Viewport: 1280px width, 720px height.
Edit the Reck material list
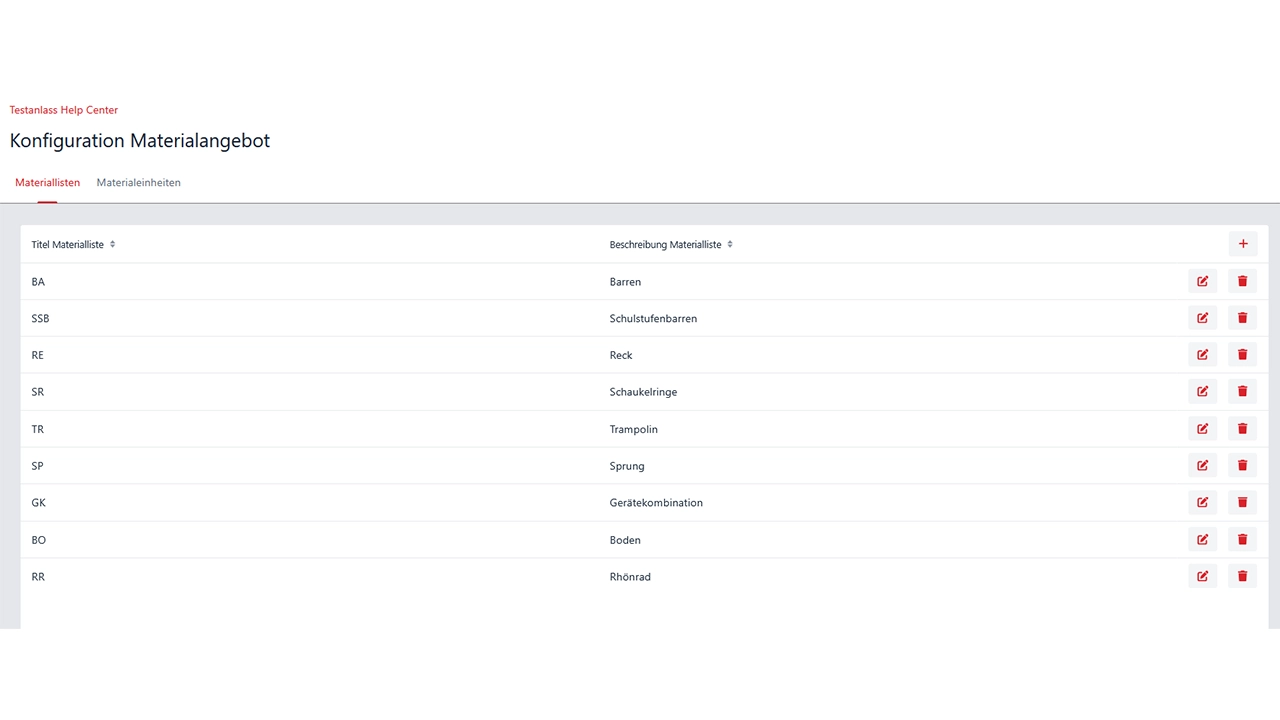point(1202,355)
